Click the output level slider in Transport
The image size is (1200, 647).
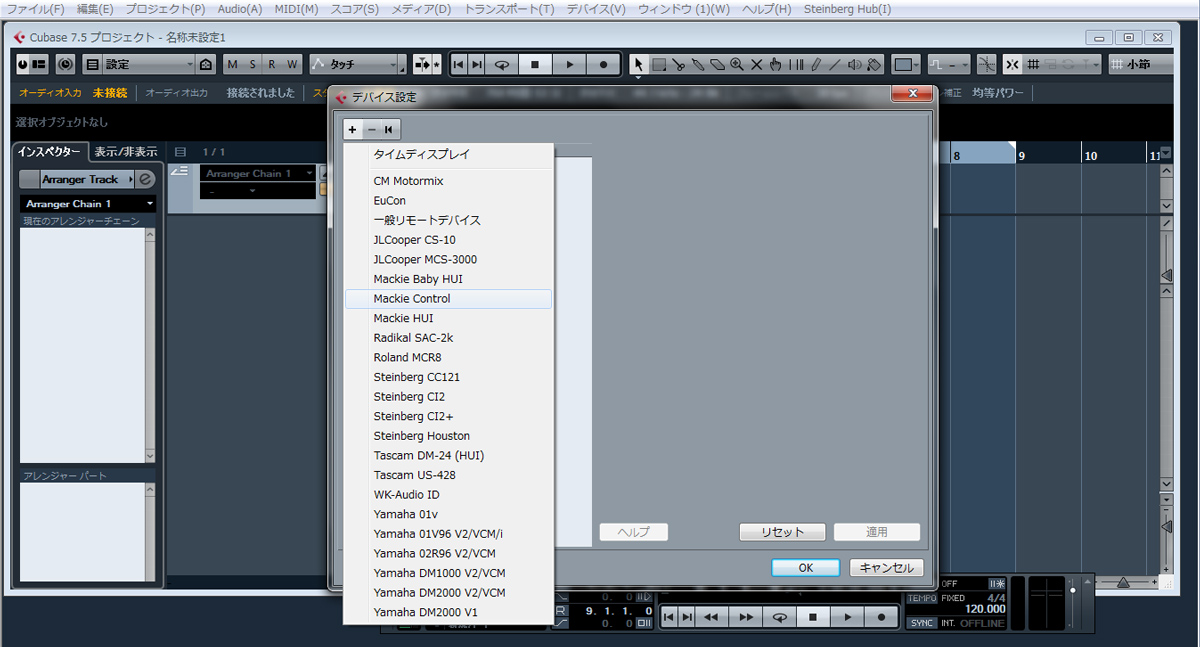(x=1073, y=590)
